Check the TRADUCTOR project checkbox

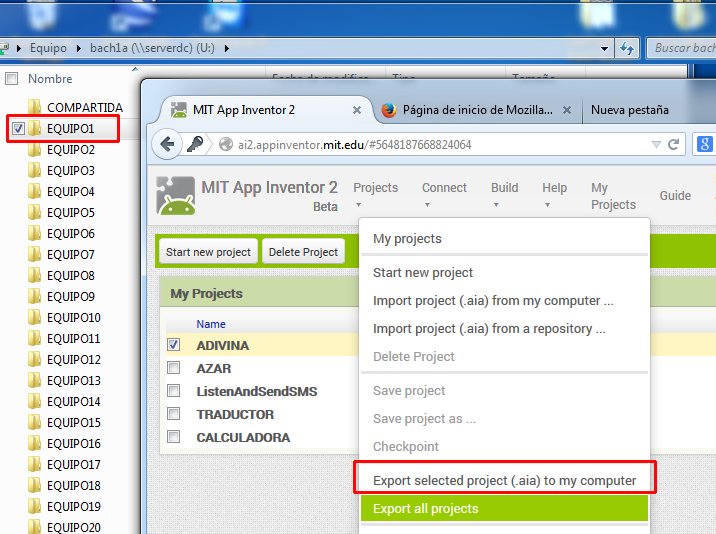coord(174,414)
